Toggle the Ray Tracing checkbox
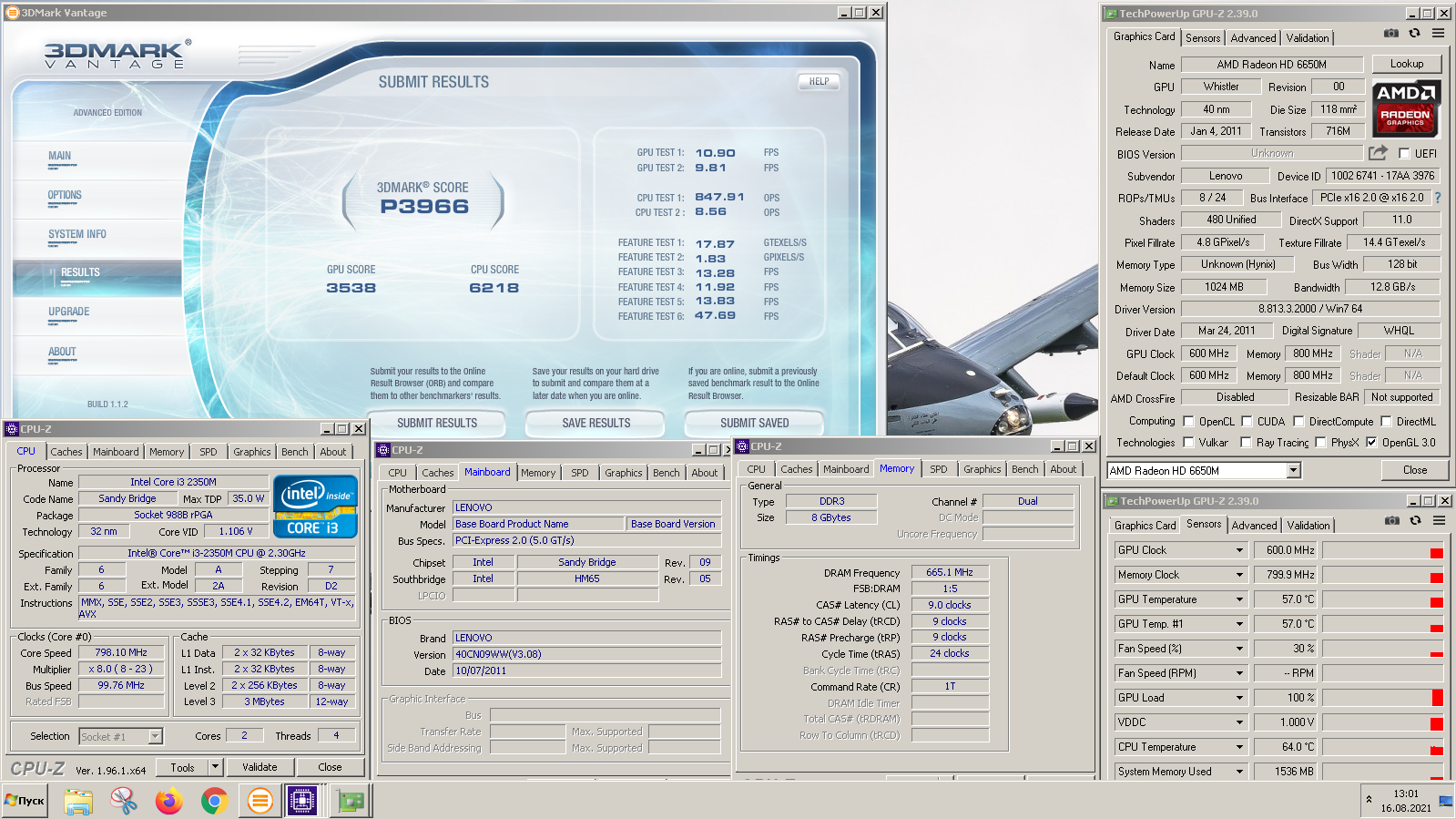This screenshot has width=1456, height=819. pos(1247,443)
